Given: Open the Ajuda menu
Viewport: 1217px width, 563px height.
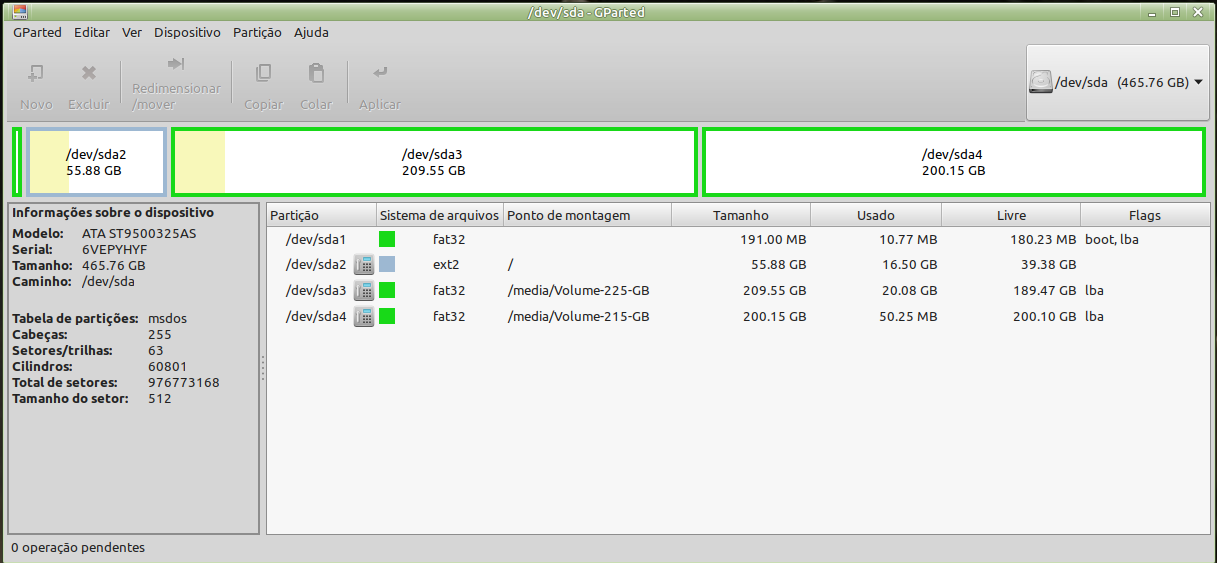Looking at the screenshot, I should (x=311, y=32).
